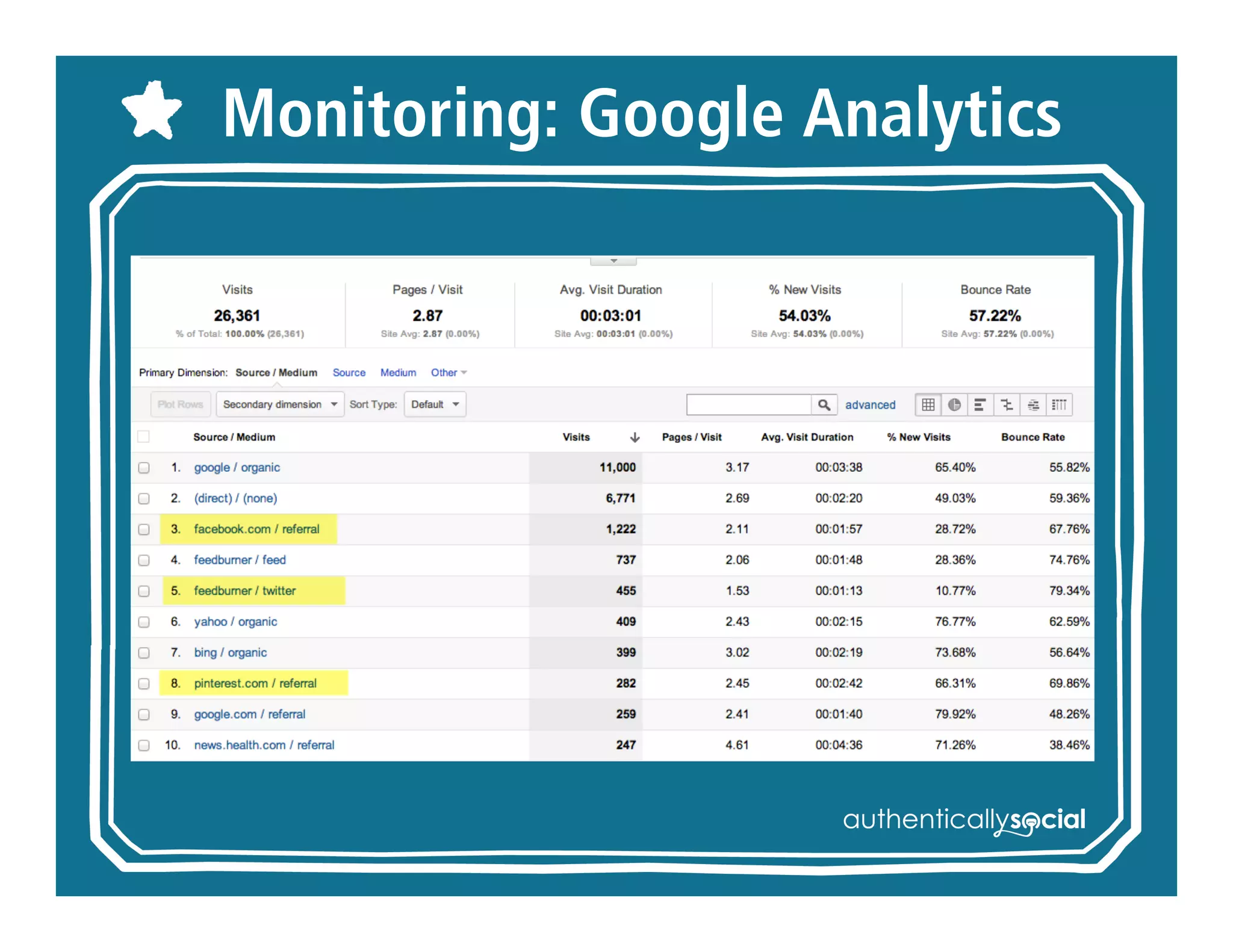The width and height of the screenshot is (1233, 952).
Task: Switch to the term cloud view icon
Action: tap(1033, 405)
